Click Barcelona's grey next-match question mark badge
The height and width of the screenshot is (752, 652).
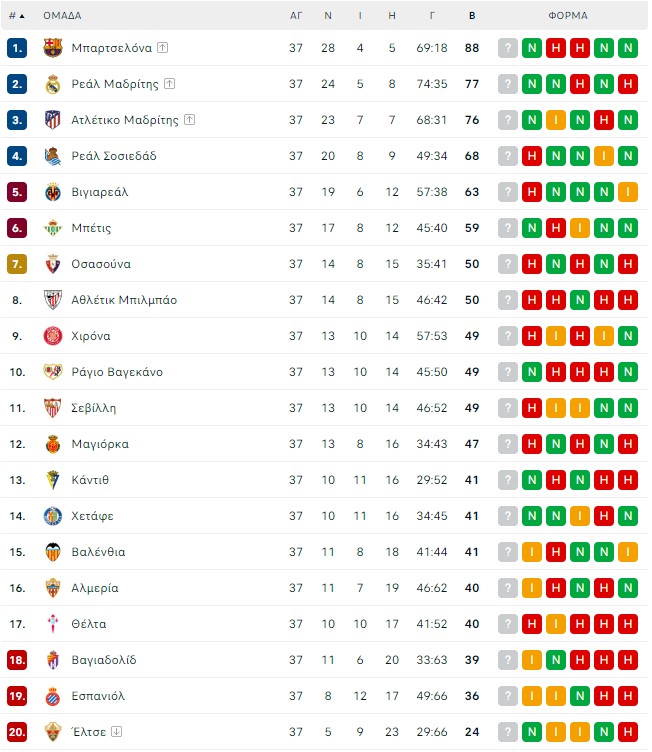(x=508, y=48)
